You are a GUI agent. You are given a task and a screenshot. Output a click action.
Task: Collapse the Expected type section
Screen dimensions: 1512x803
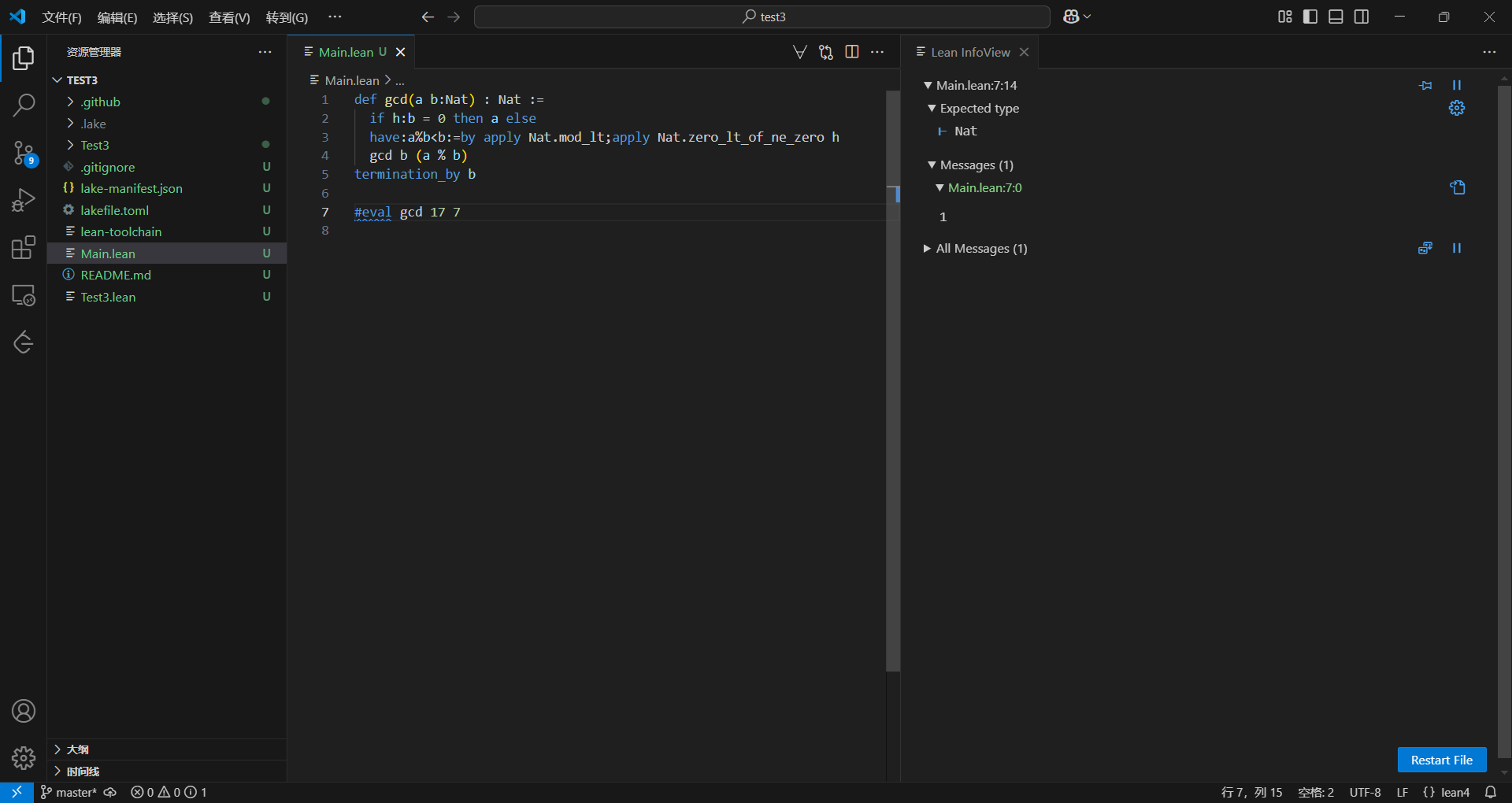pyautogui.click(x=932, y=109)
